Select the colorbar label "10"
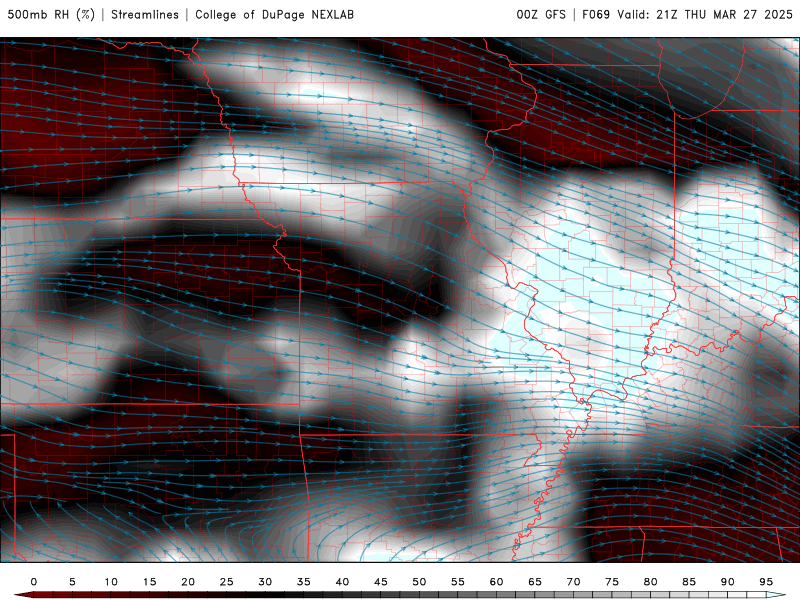This screenshot has height=600, width=800. point(111,582)
